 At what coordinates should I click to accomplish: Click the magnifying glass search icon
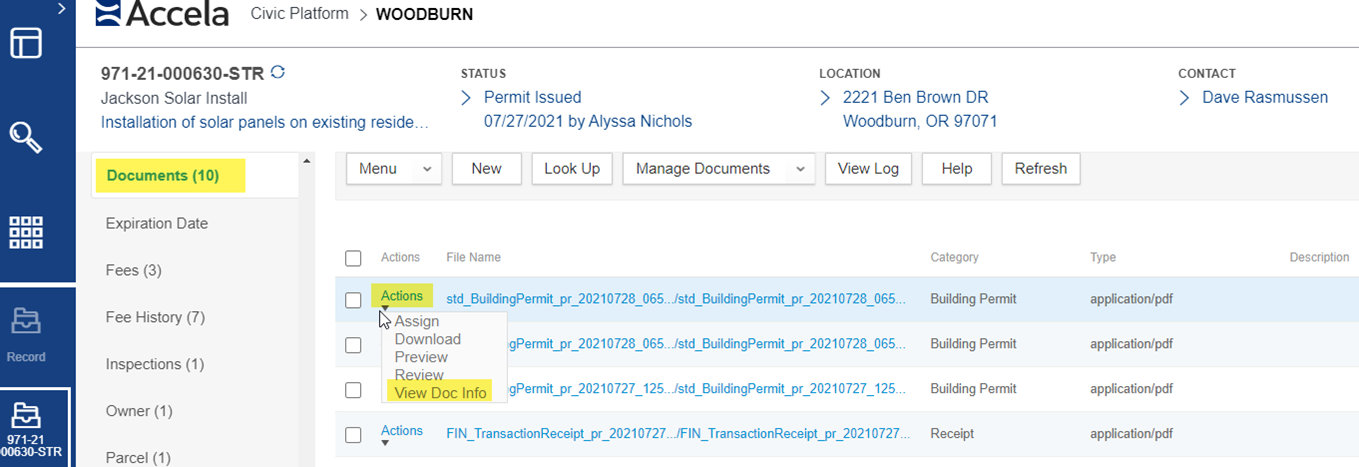(26, 137)
